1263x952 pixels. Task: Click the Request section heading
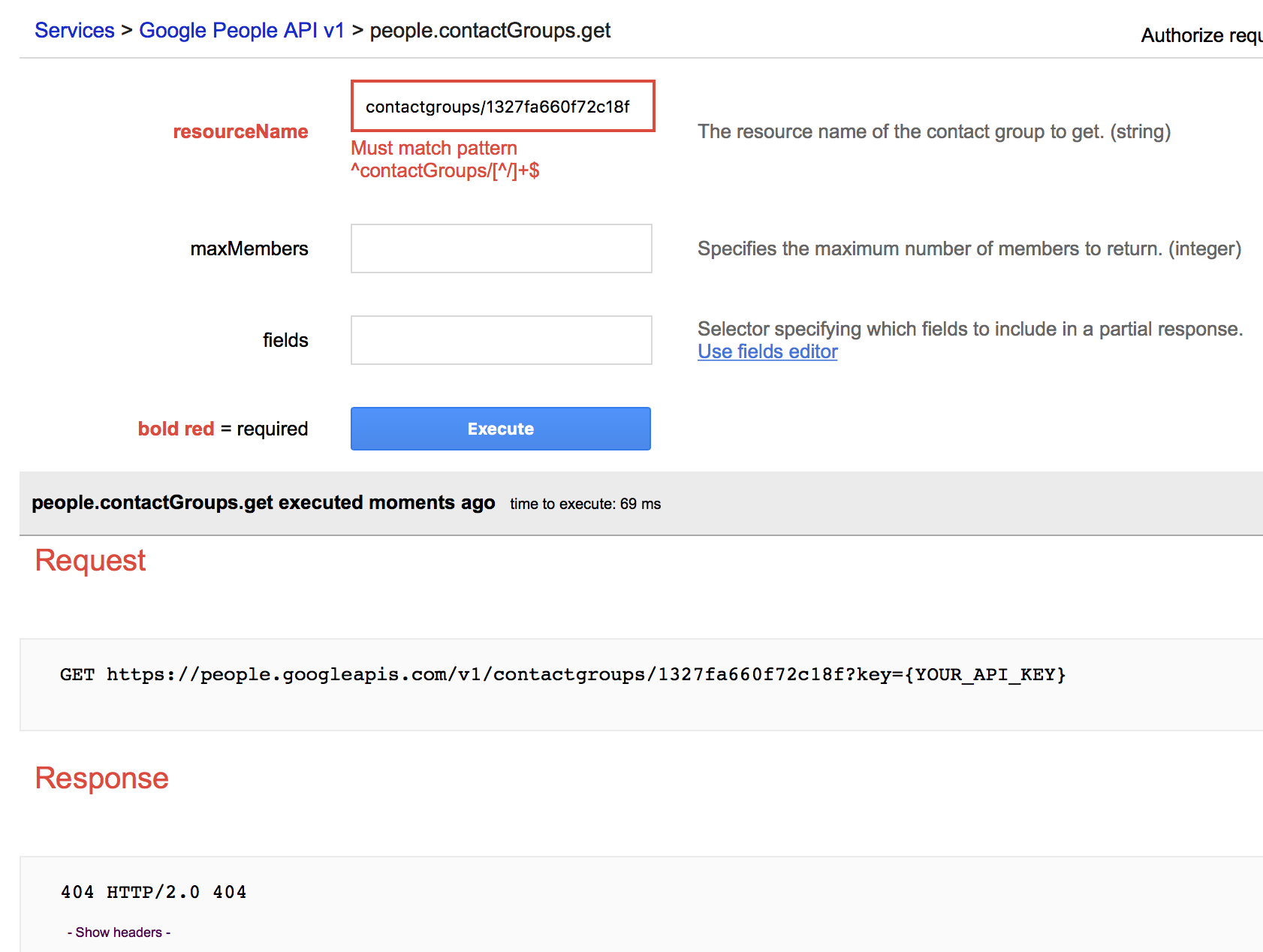click(90, 561)
